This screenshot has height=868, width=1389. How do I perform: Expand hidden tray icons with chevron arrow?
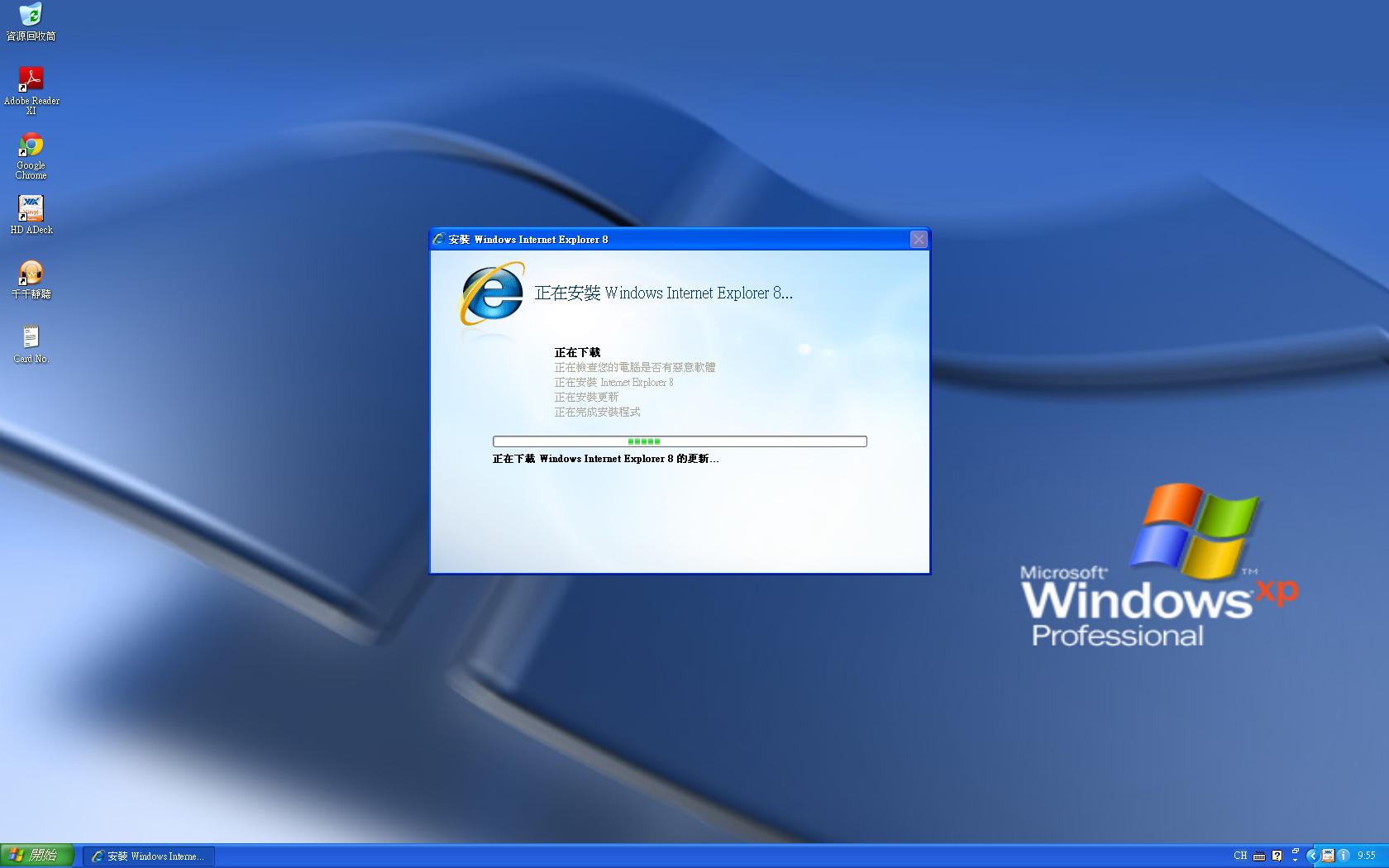click(1313, 856)
